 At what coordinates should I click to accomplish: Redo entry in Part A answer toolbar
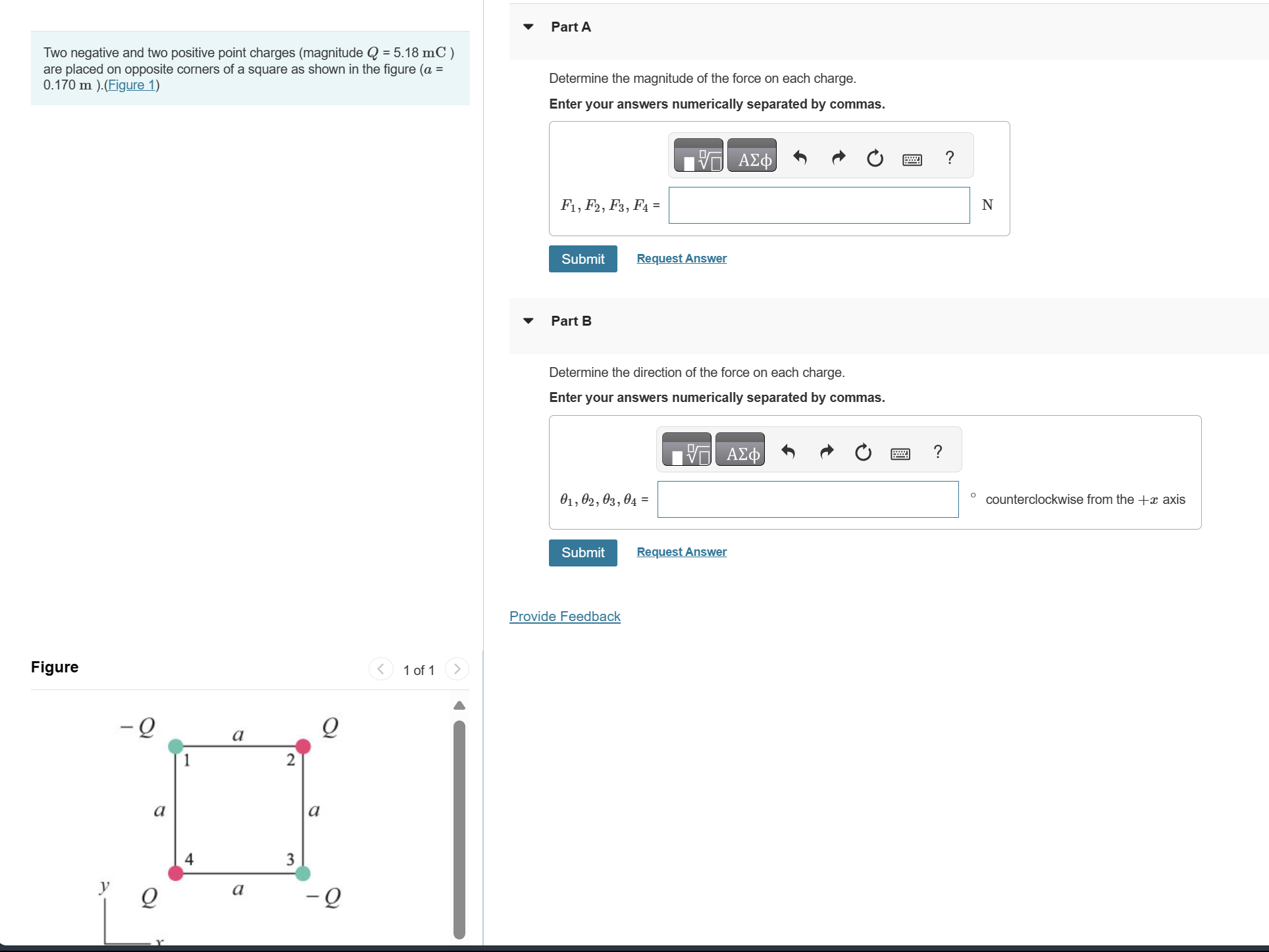[837, 157]
